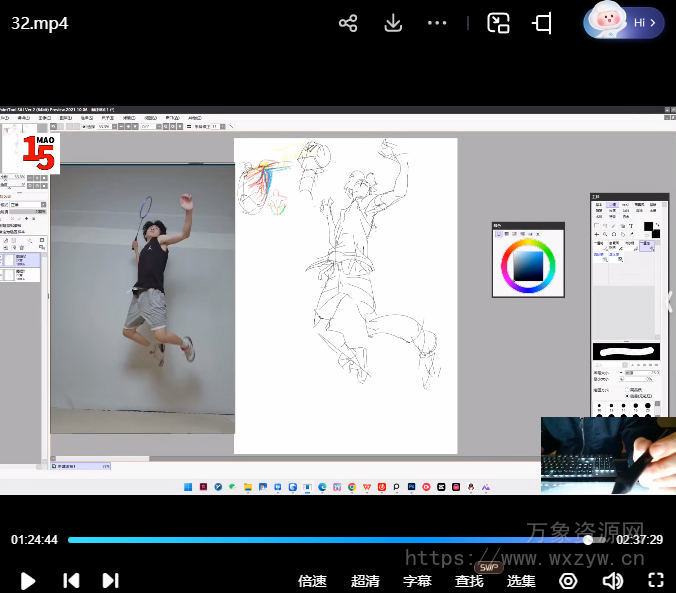Skip to the next video

[111, 580]
